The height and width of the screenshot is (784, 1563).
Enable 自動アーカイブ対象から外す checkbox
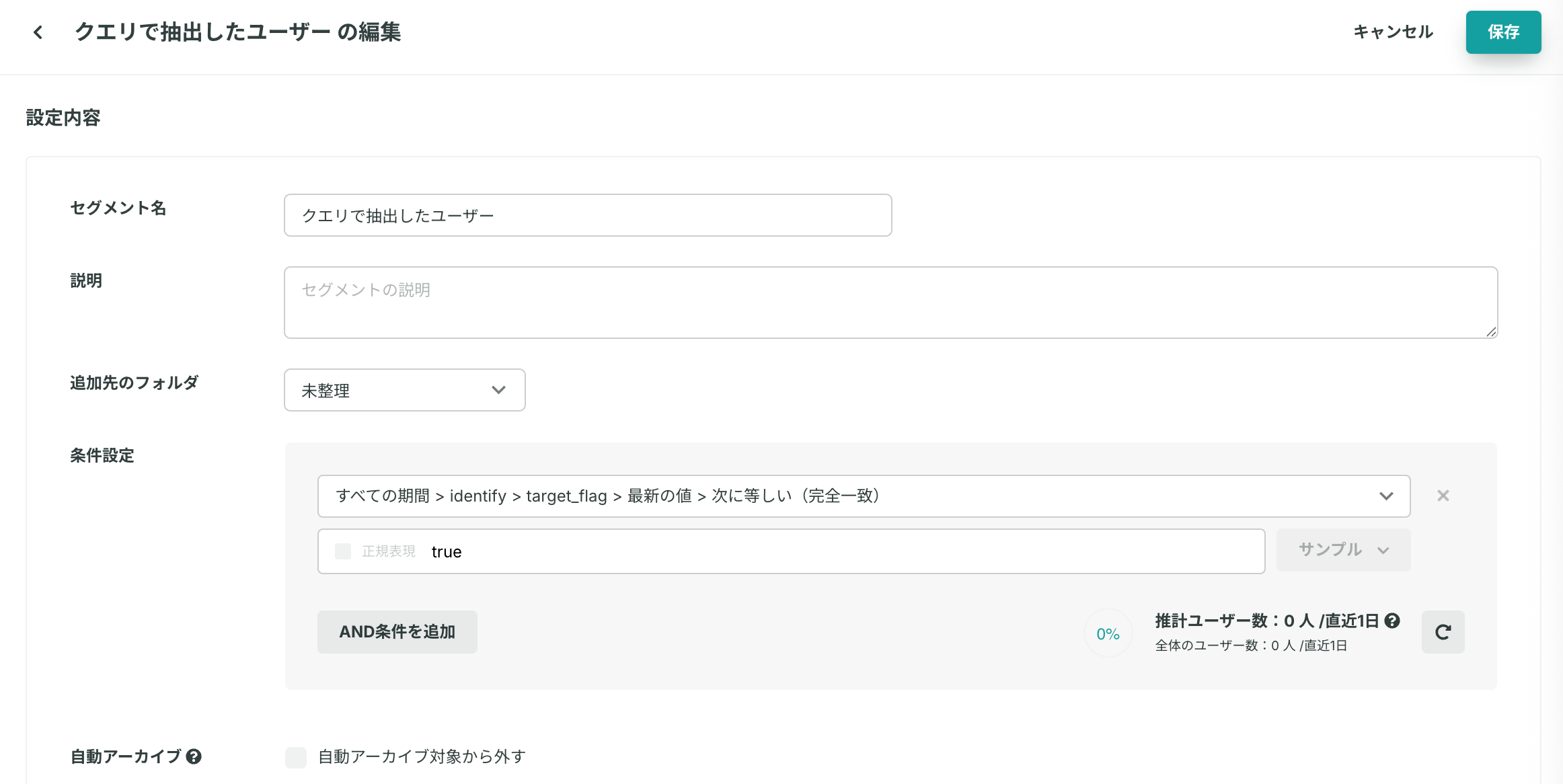(x=296, y=757)
